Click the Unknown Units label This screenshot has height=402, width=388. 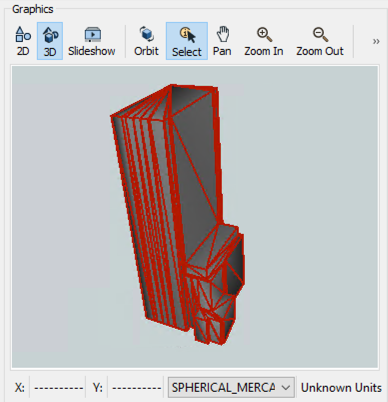341,388
